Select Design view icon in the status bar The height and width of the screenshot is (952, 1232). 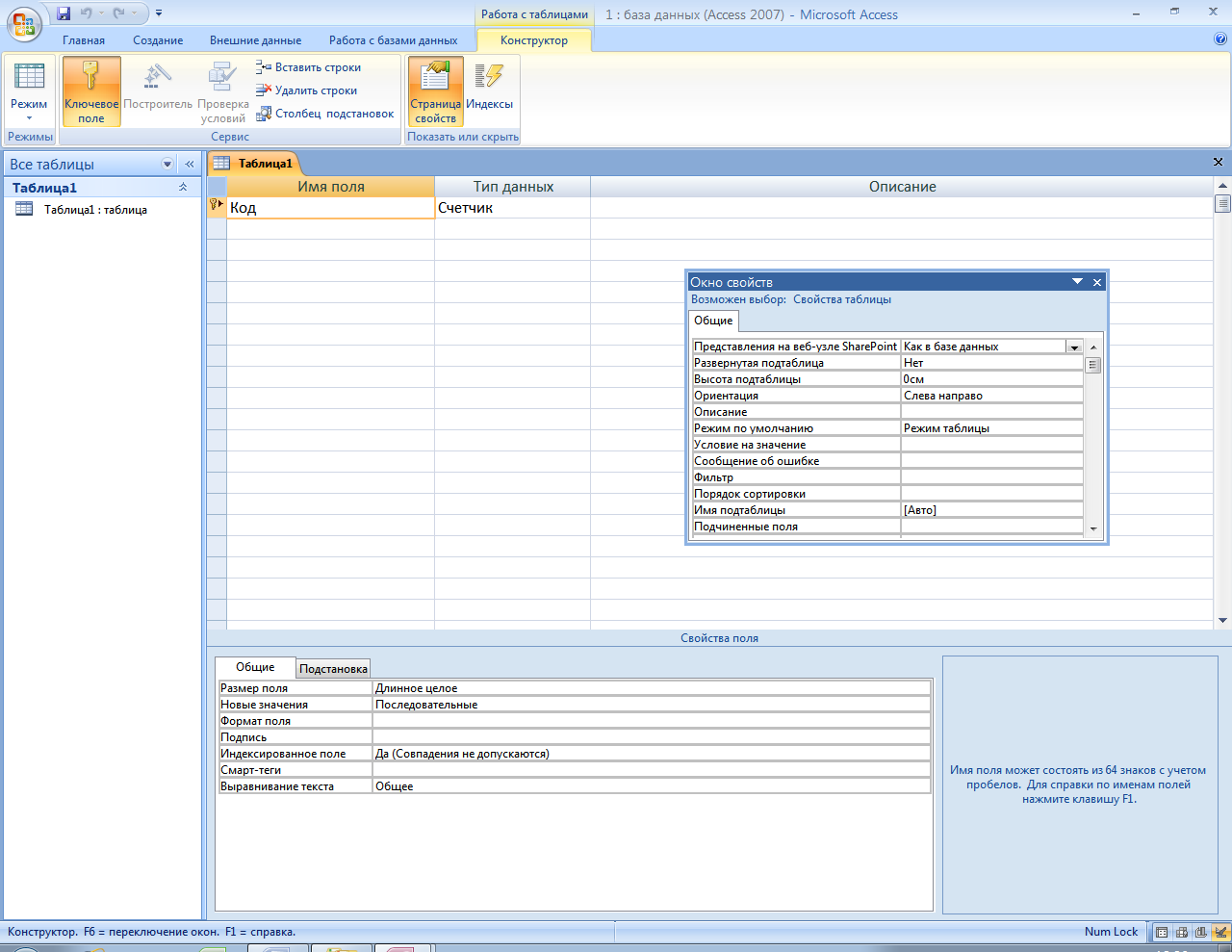[x=1220, y=932]
